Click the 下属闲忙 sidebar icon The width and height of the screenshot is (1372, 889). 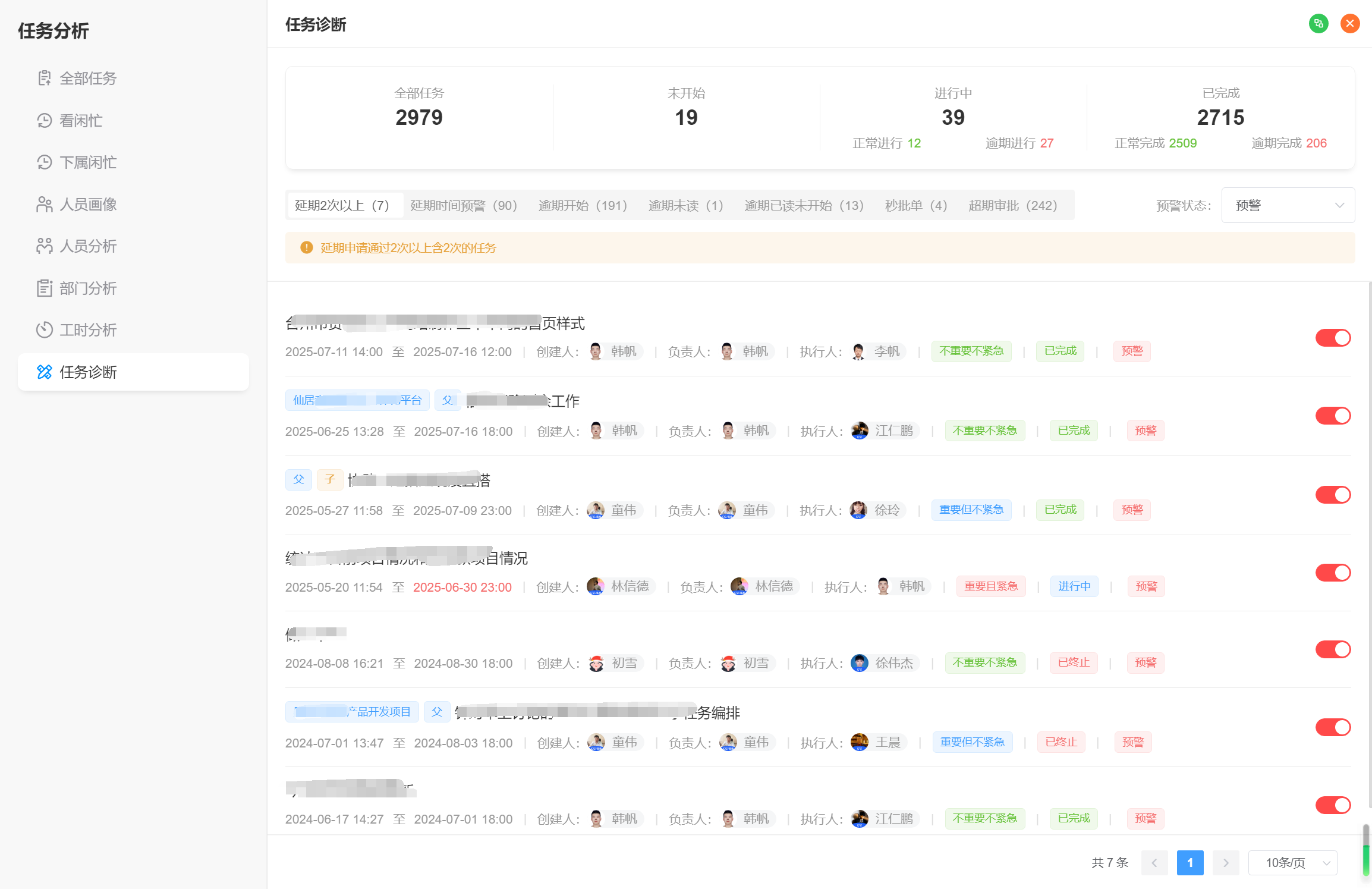pyautogui.click(x=44, y=162)
